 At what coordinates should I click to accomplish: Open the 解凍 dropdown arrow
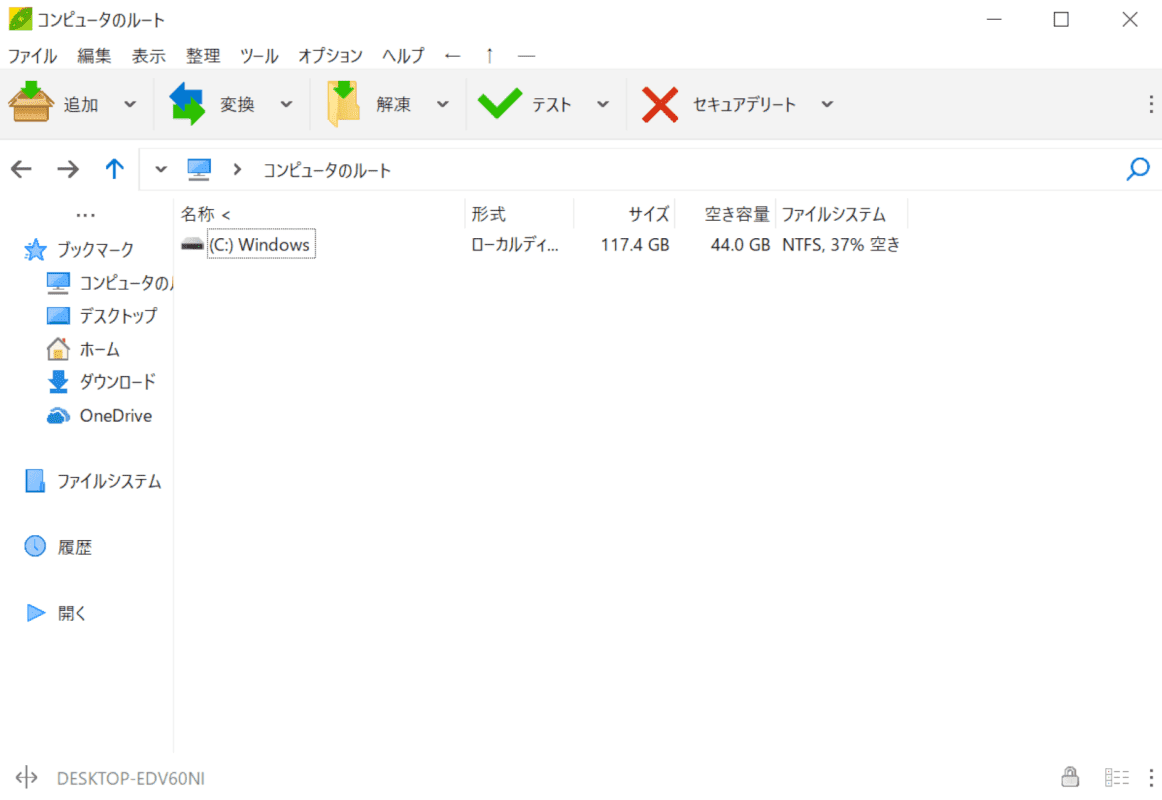442,104
